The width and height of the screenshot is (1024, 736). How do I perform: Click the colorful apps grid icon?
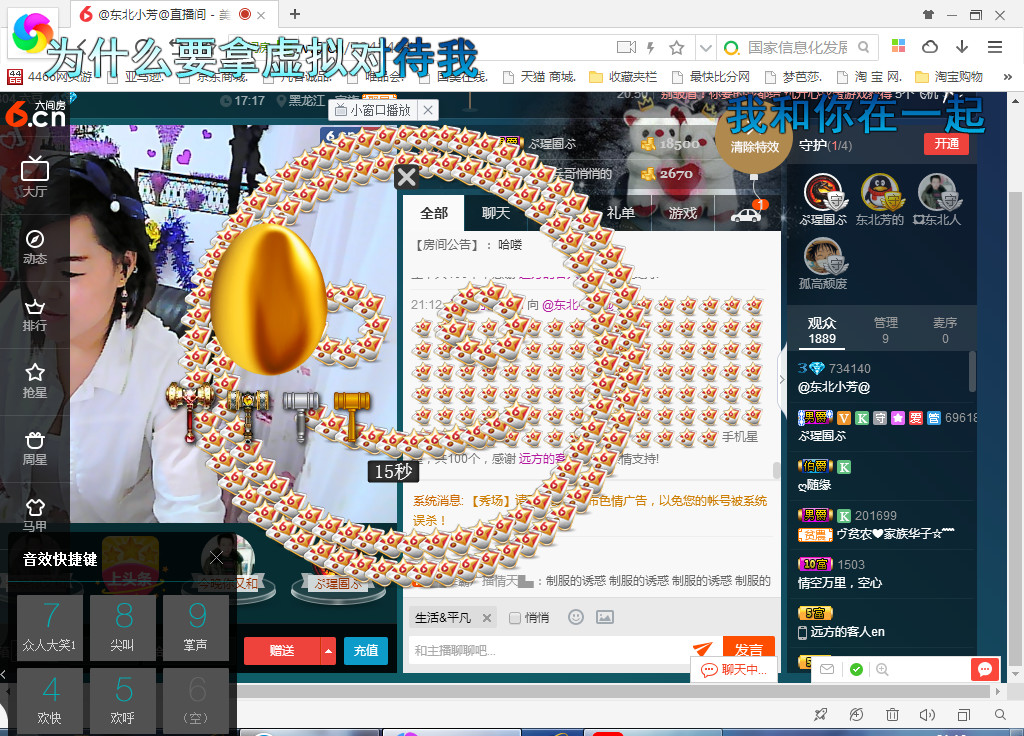[899, 46]
